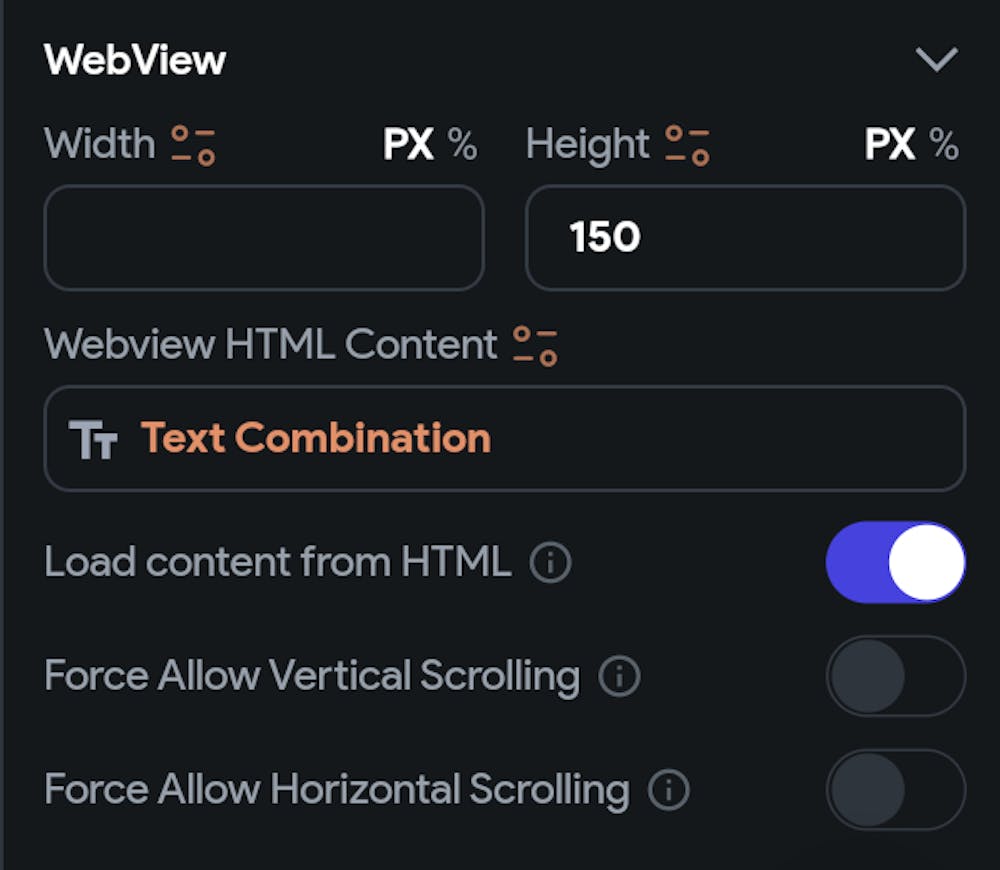Image resolution: width=1000 pixels, height=870 pixels.
Task: Select PX unit for Width
Action: point(408,146)
